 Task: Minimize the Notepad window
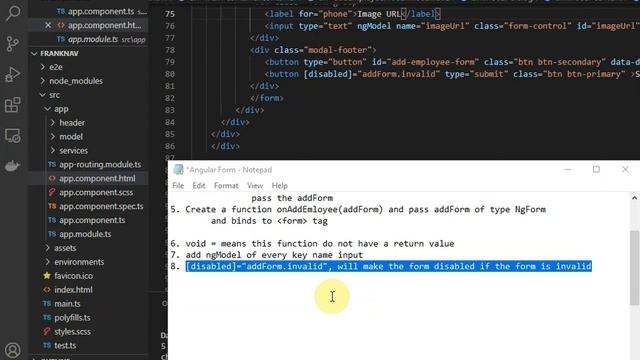[x=567, y=169]
